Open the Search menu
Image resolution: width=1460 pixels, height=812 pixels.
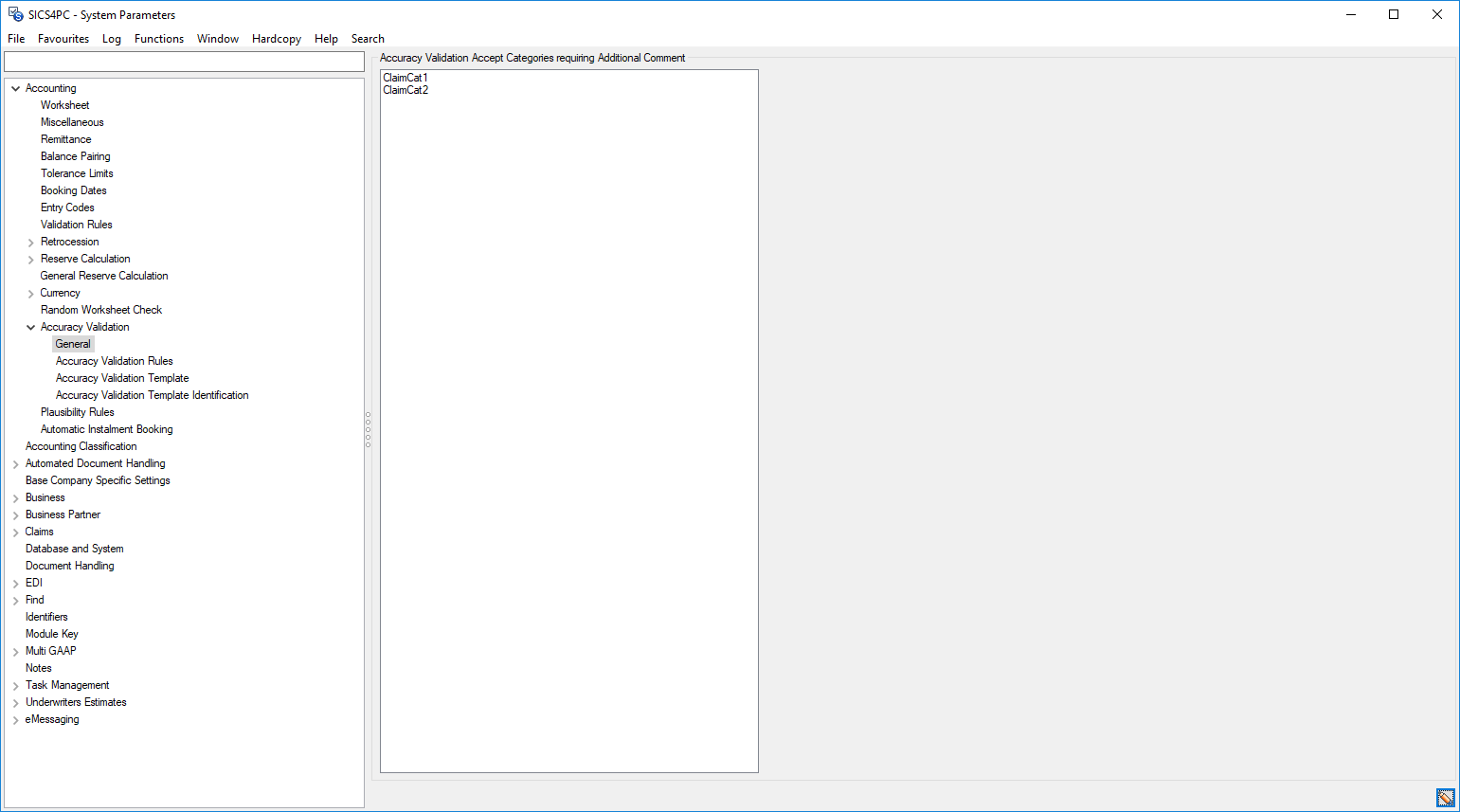click(x=368, y=39)
